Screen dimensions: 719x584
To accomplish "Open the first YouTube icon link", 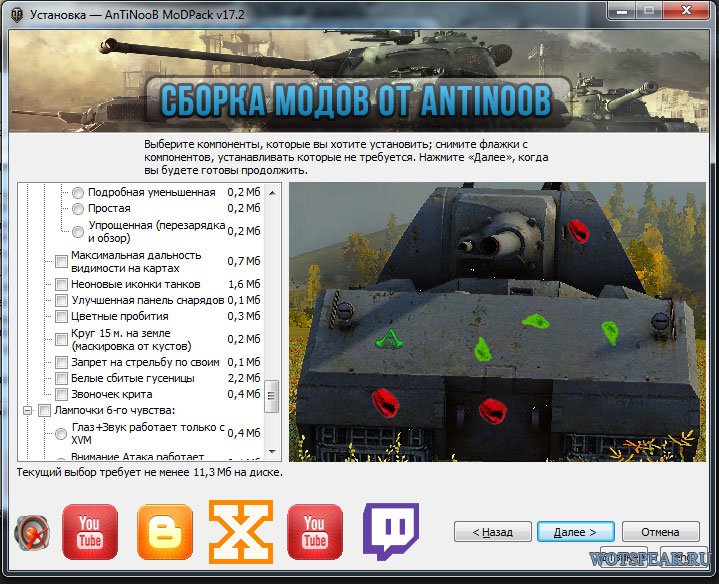I will [x=90, y=532].
